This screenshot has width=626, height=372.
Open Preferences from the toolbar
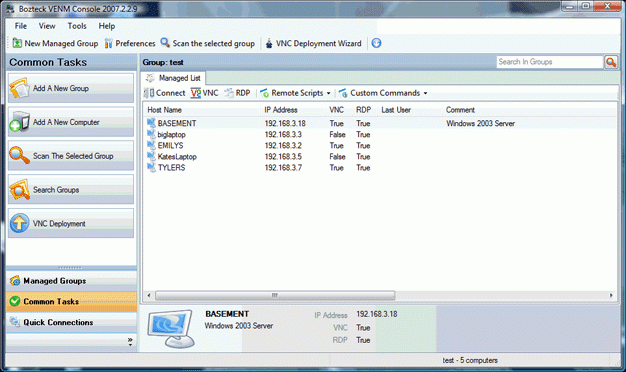(x=130, y=43)
